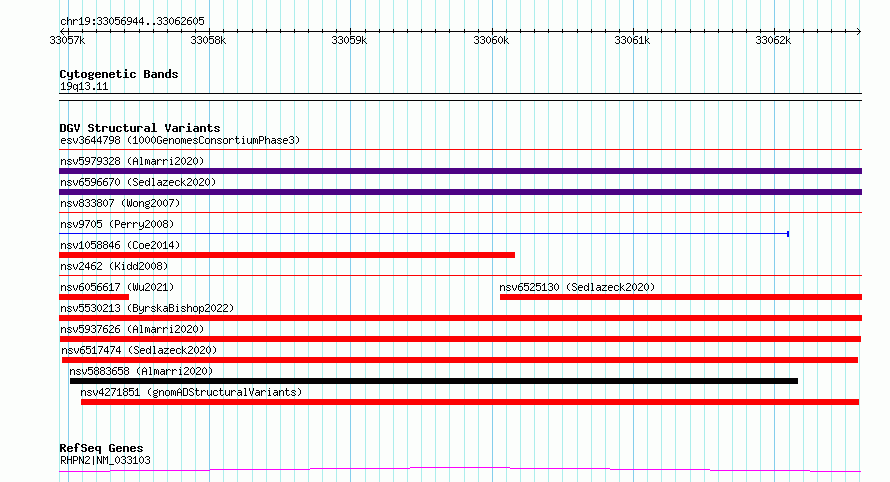Image resolution: width=890 pixels, height=482 pixels.
Task: Click the 33062k ruler label
Action: coord(773,40)
